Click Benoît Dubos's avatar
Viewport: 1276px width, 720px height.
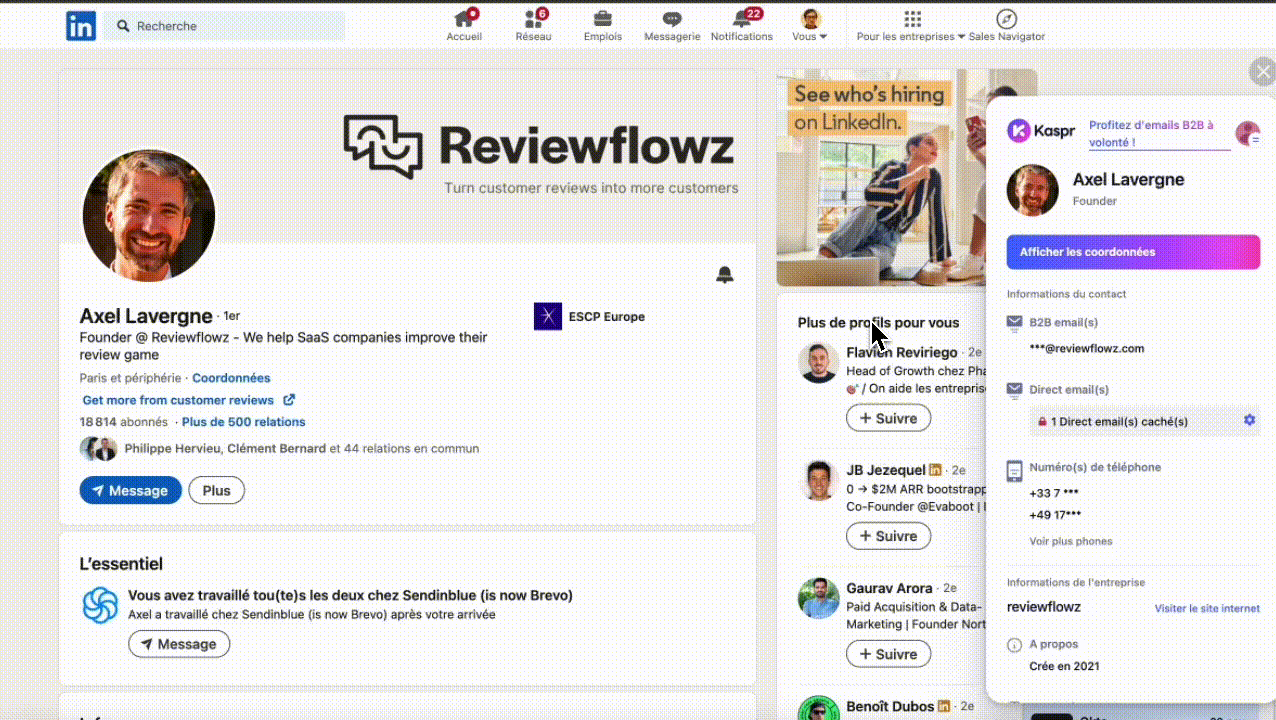[818, 708]
